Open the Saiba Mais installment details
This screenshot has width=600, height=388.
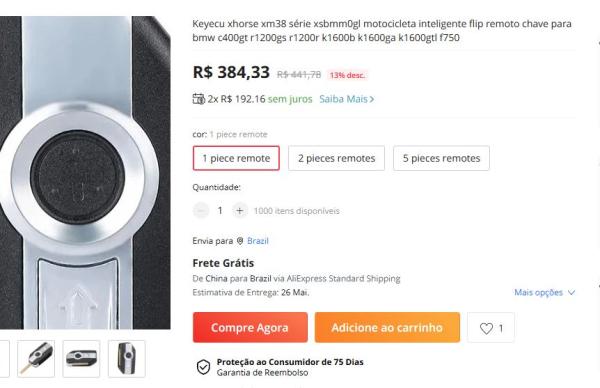[x=343, y=99]
